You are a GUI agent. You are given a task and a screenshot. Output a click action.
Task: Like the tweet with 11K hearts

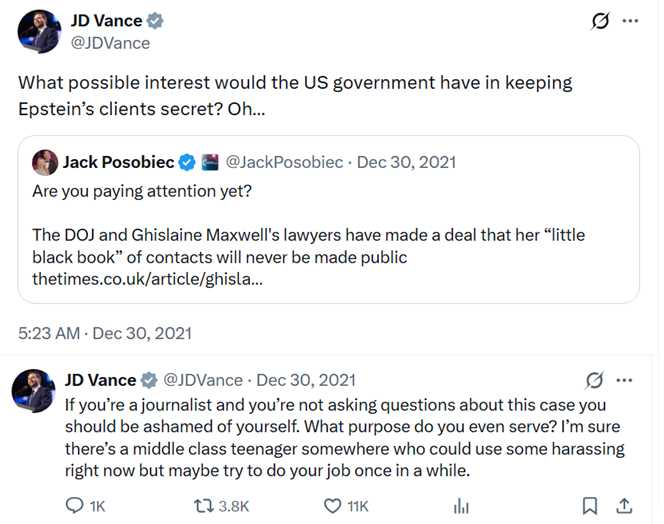(328, 506)
